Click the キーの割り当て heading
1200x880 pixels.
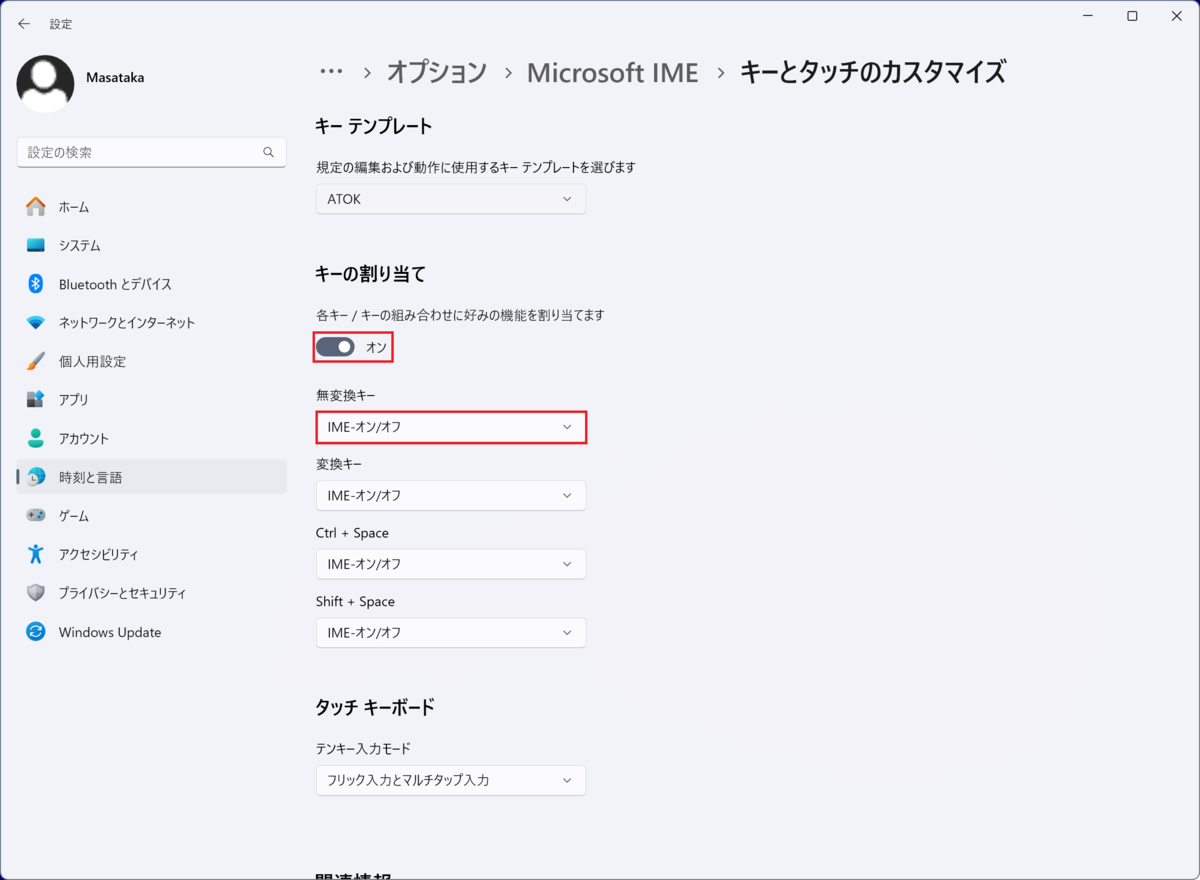tap(371, 273)
